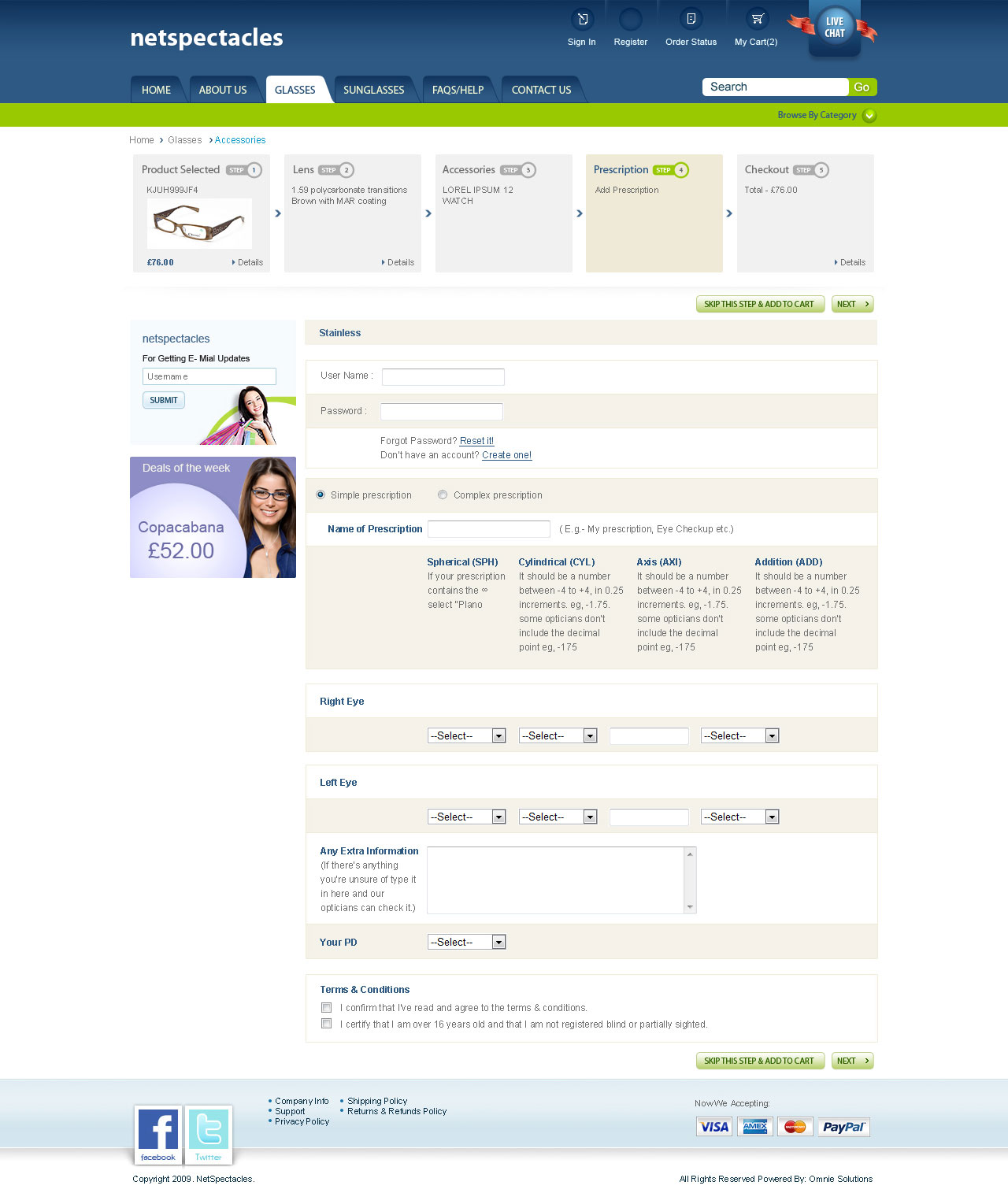Click the Step 5 Checkout badge
The image size is (1008, 1204).
pos(811,170)
